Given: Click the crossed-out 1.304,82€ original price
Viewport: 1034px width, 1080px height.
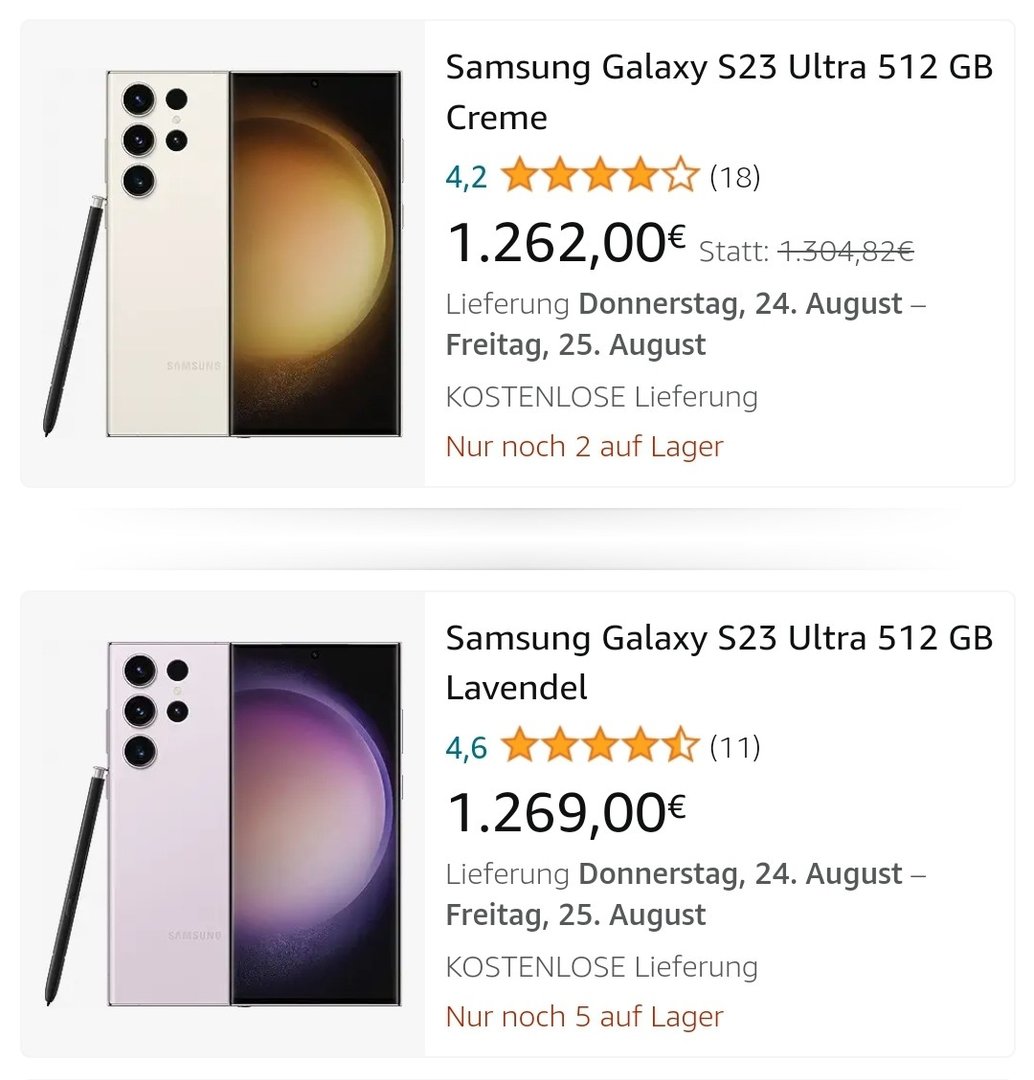Looking at the screenshot, I should tap(845, 252).
